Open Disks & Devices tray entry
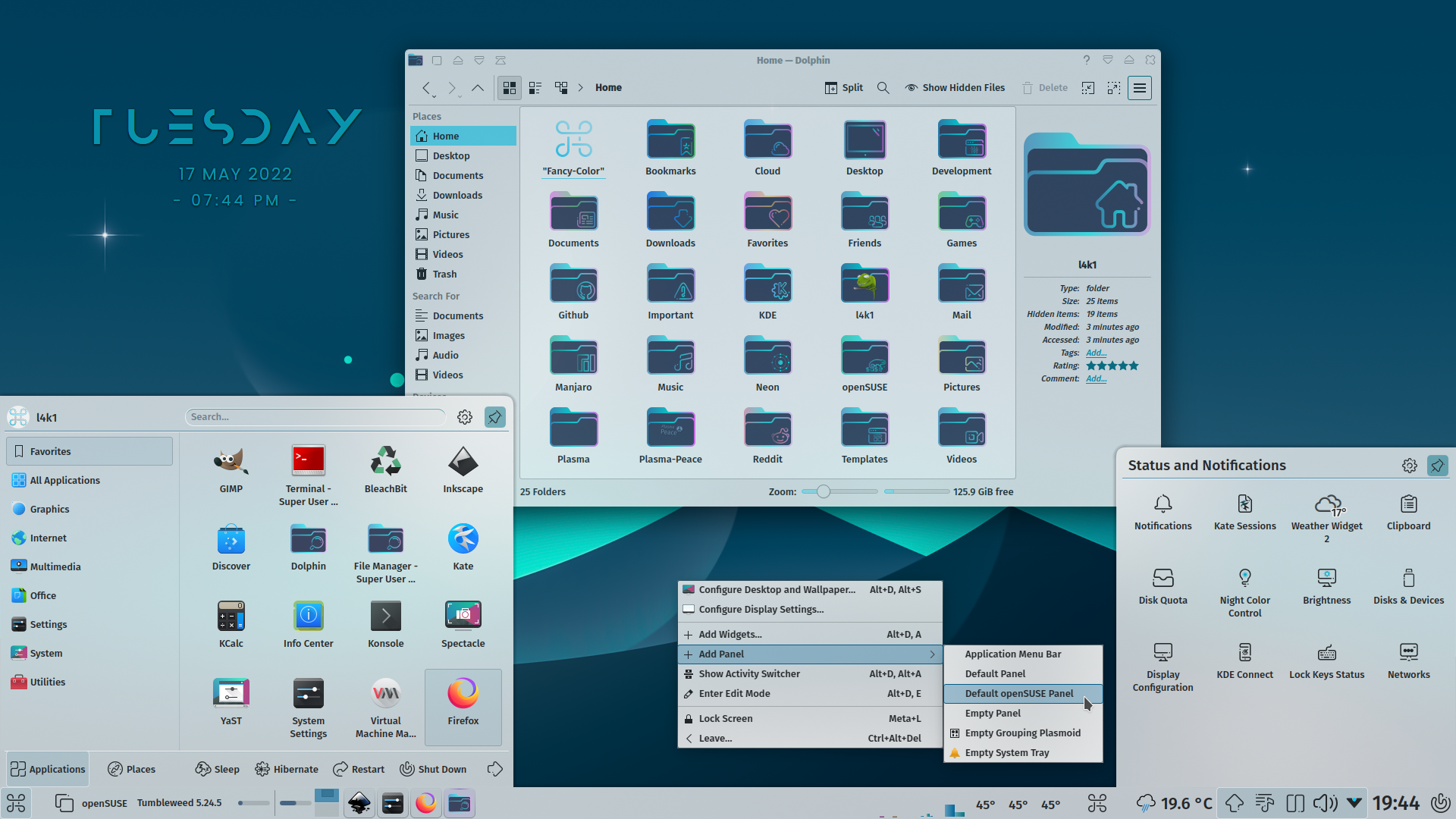The image size is (1456, 819). pyautogui.click(x=1409, y=586)
